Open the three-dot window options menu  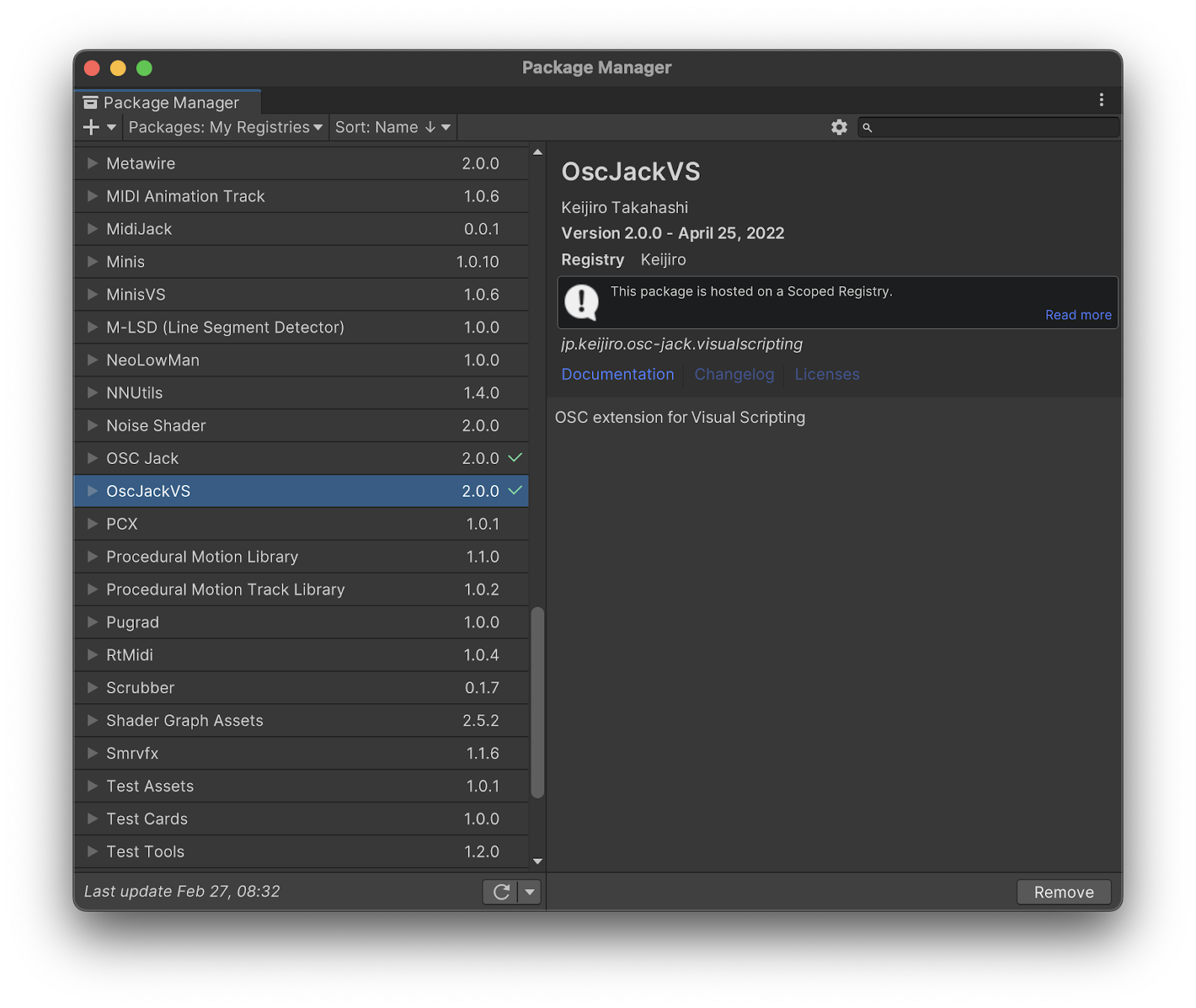[1101, 100]
